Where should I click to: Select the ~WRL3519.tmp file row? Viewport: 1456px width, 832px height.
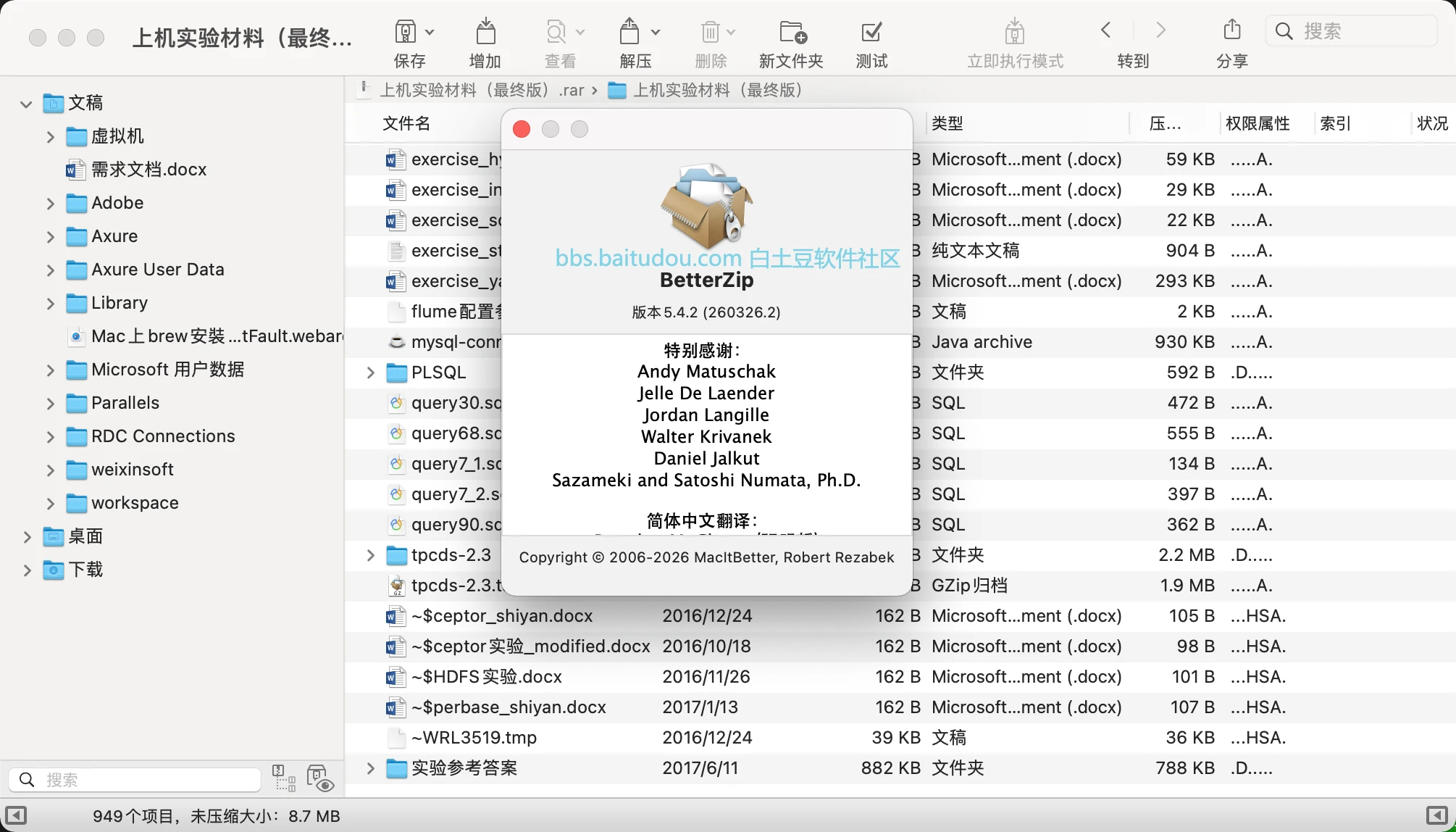click(x=900, y=738)
